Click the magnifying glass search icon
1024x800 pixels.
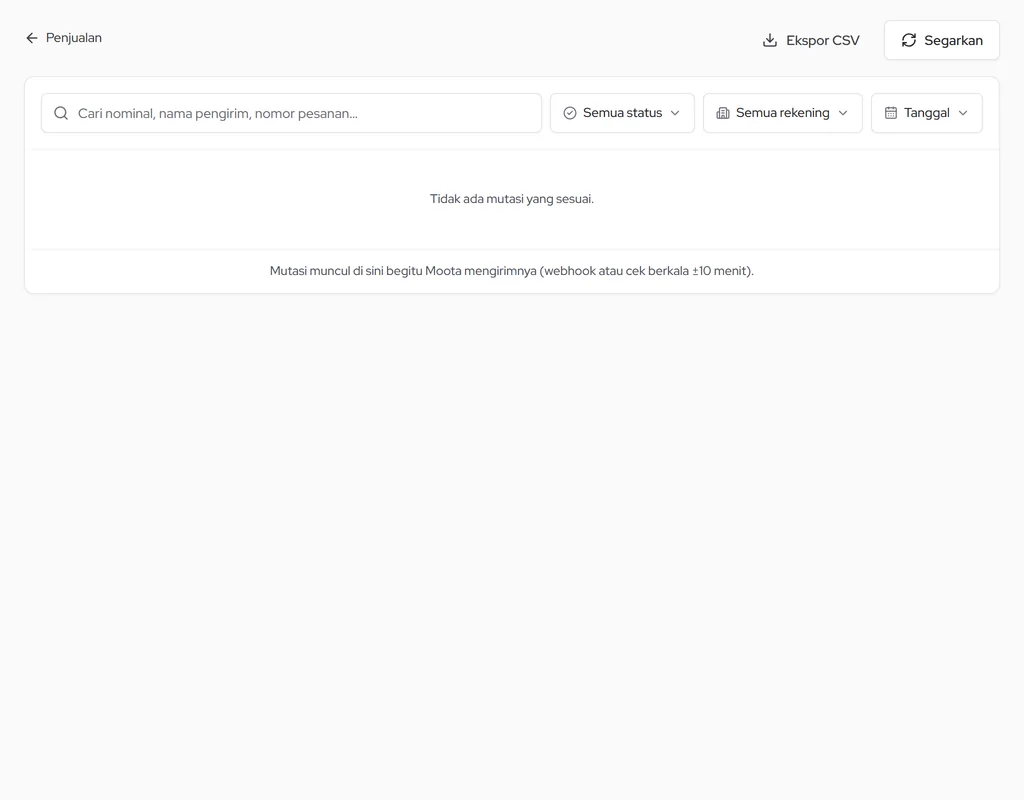[61, 113]
